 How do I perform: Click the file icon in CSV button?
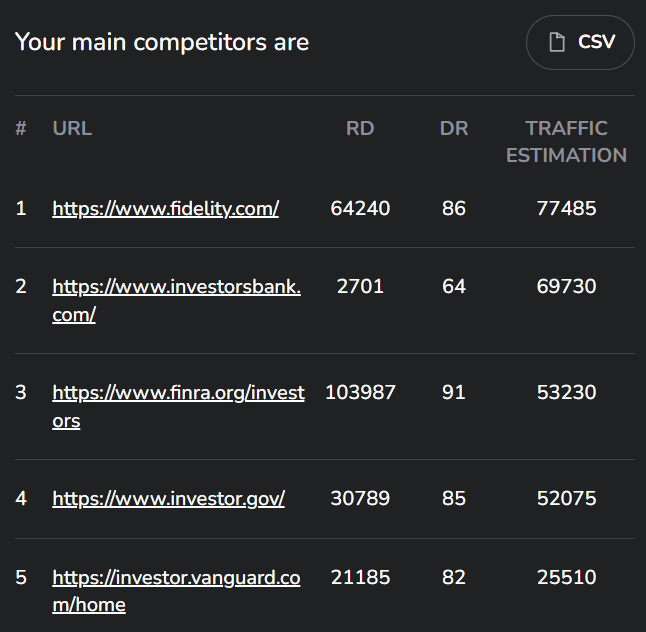pyautogui.click(x=557, y=42)
